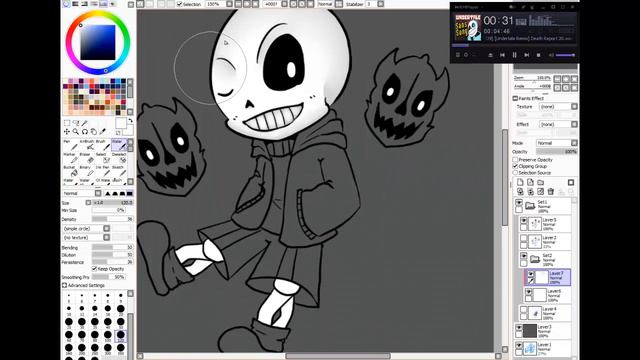Pick the rotate canvas tool
The image size is (640, 360).
click(x=84, y=131)
